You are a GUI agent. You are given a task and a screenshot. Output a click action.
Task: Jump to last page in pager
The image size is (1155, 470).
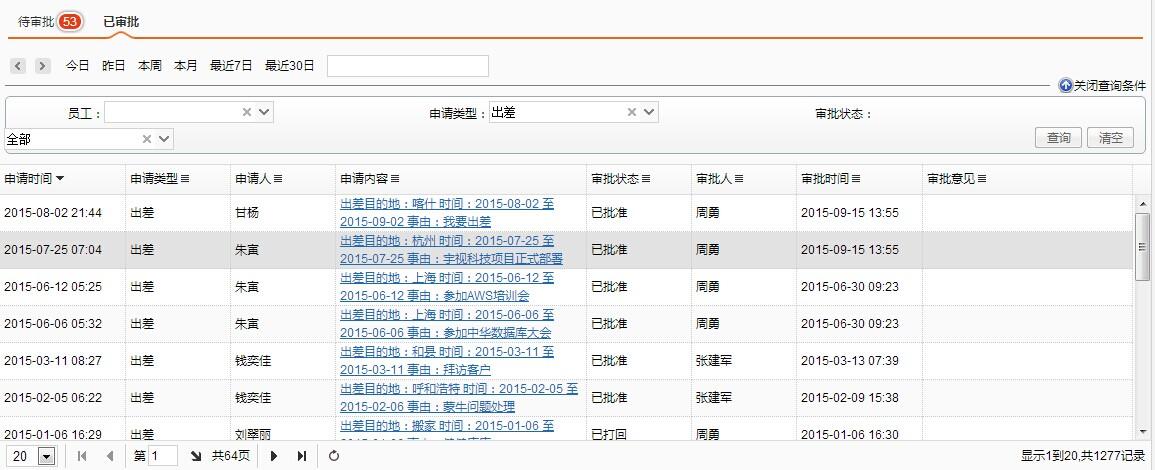[301, 456]
